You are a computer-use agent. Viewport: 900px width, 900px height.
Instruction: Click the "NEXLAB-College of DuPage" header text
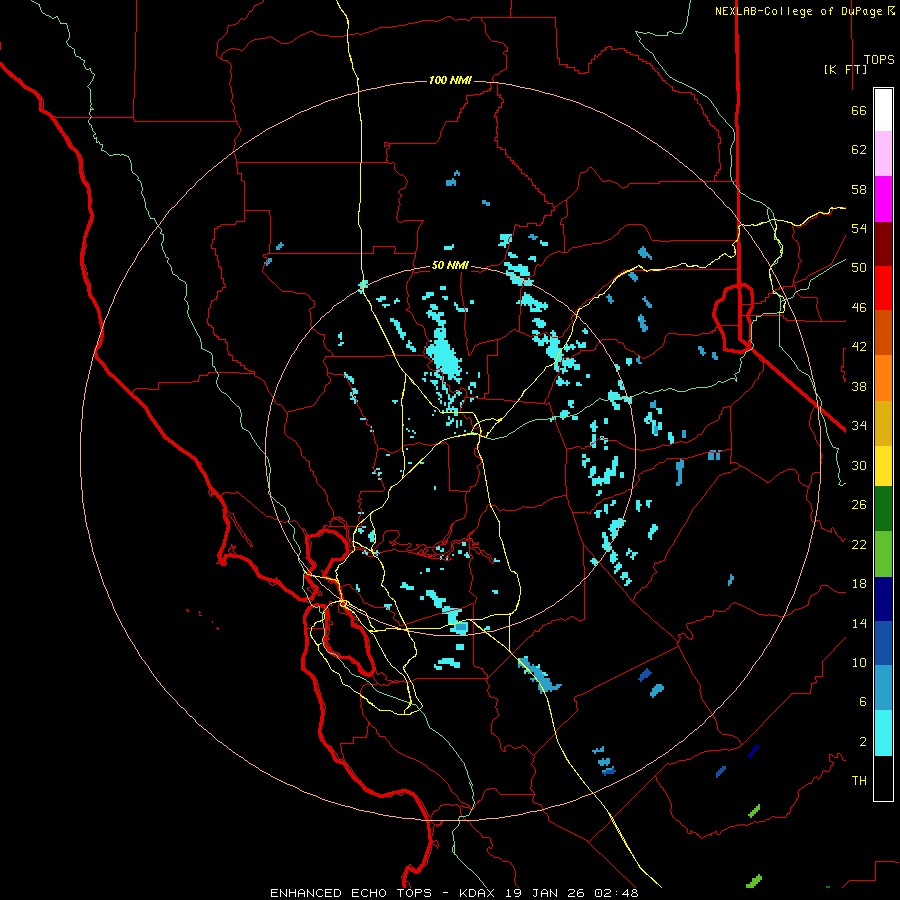click(798, 11)
